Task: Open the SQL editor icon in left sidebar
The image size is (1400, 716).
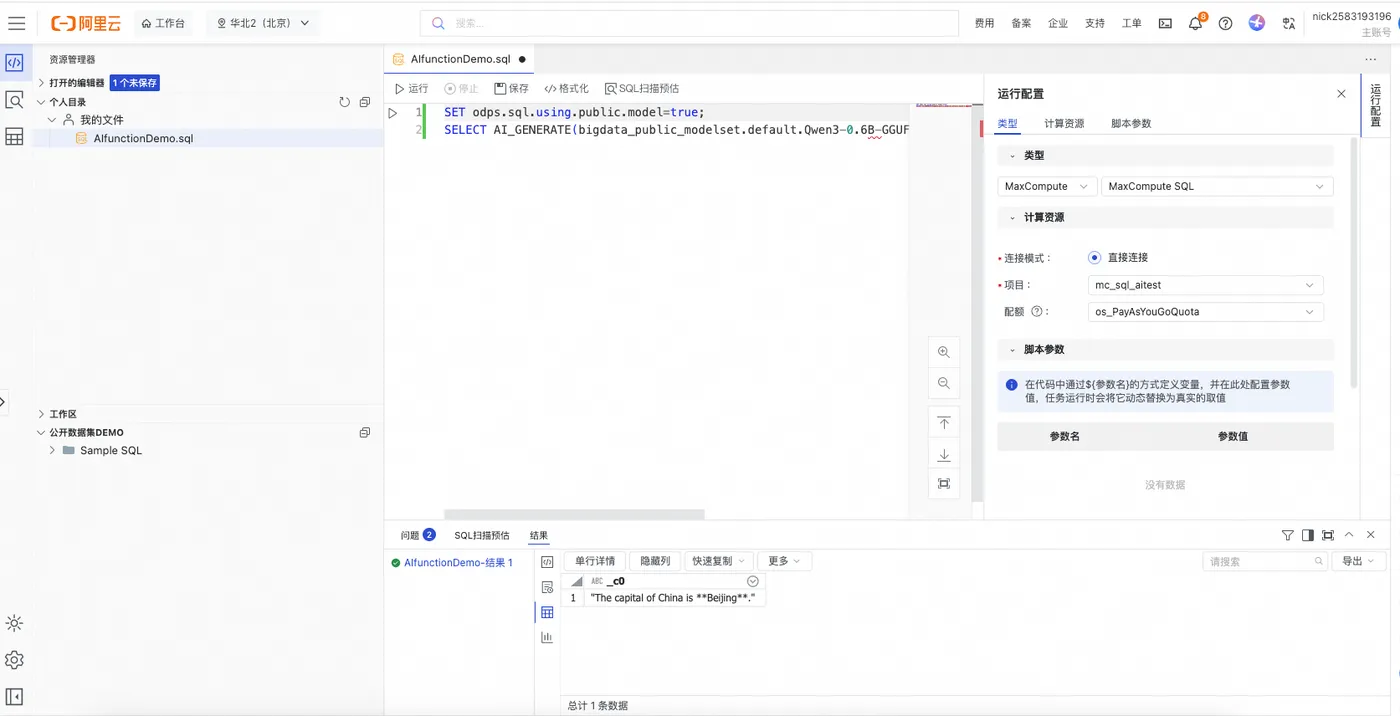Action: tap(13, 62)
